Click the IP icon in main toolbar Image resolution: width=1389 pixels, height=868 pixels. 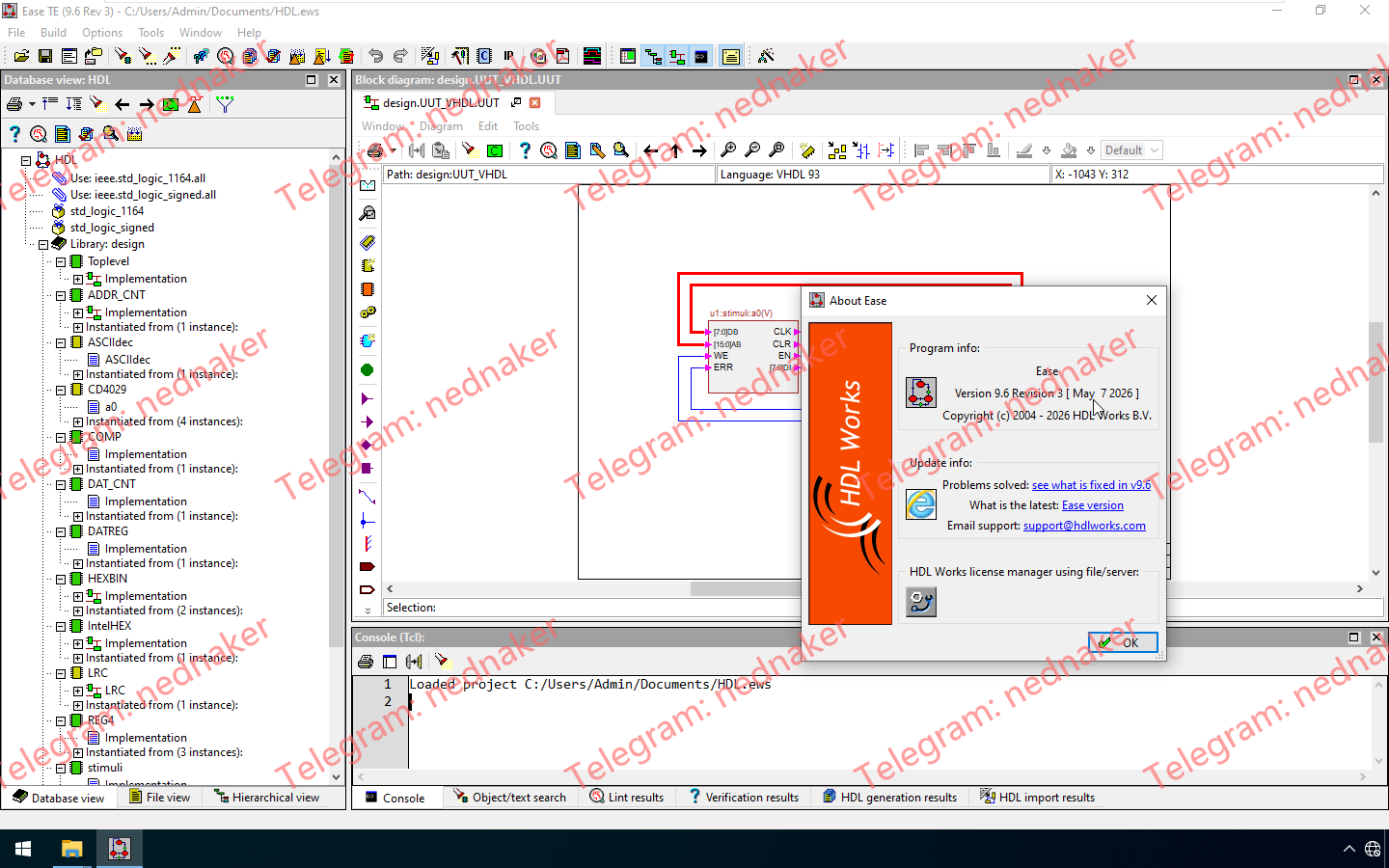pyautogui.click(x=508, y=56)
